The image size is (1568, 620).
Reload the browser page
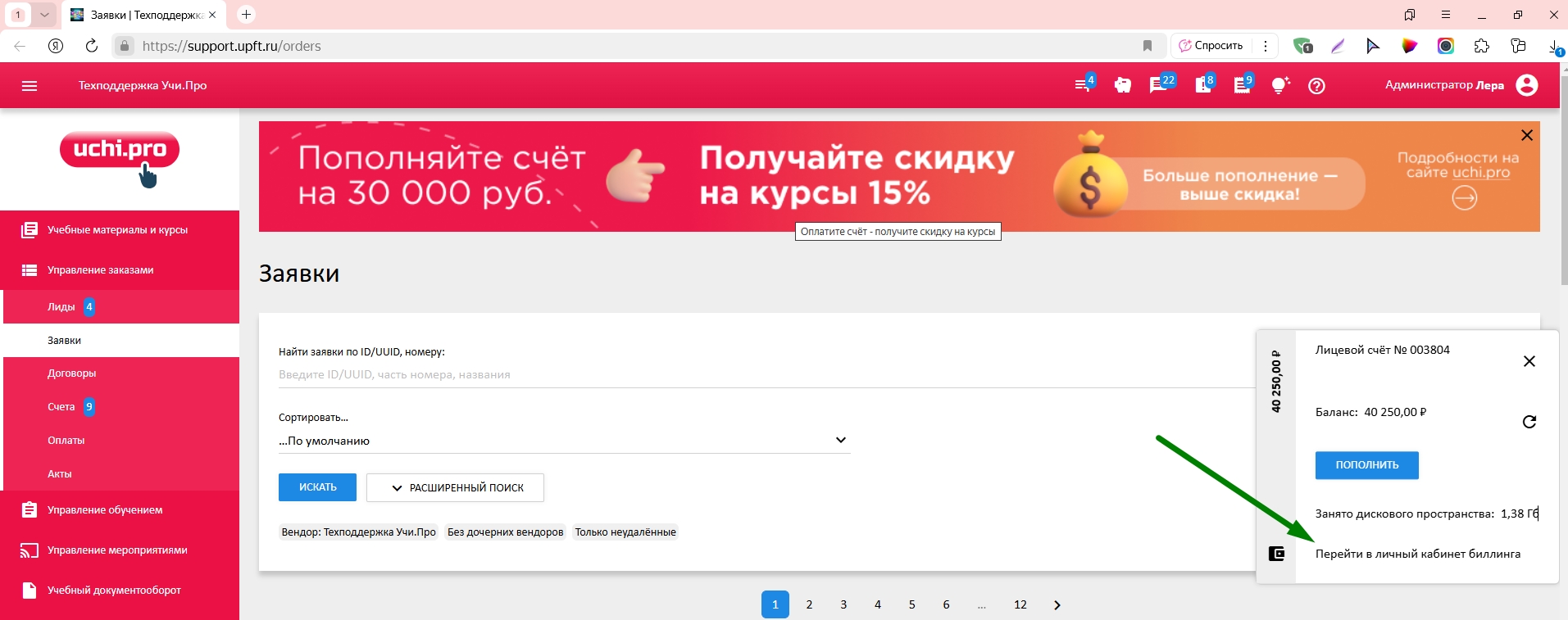pos(91,46)
